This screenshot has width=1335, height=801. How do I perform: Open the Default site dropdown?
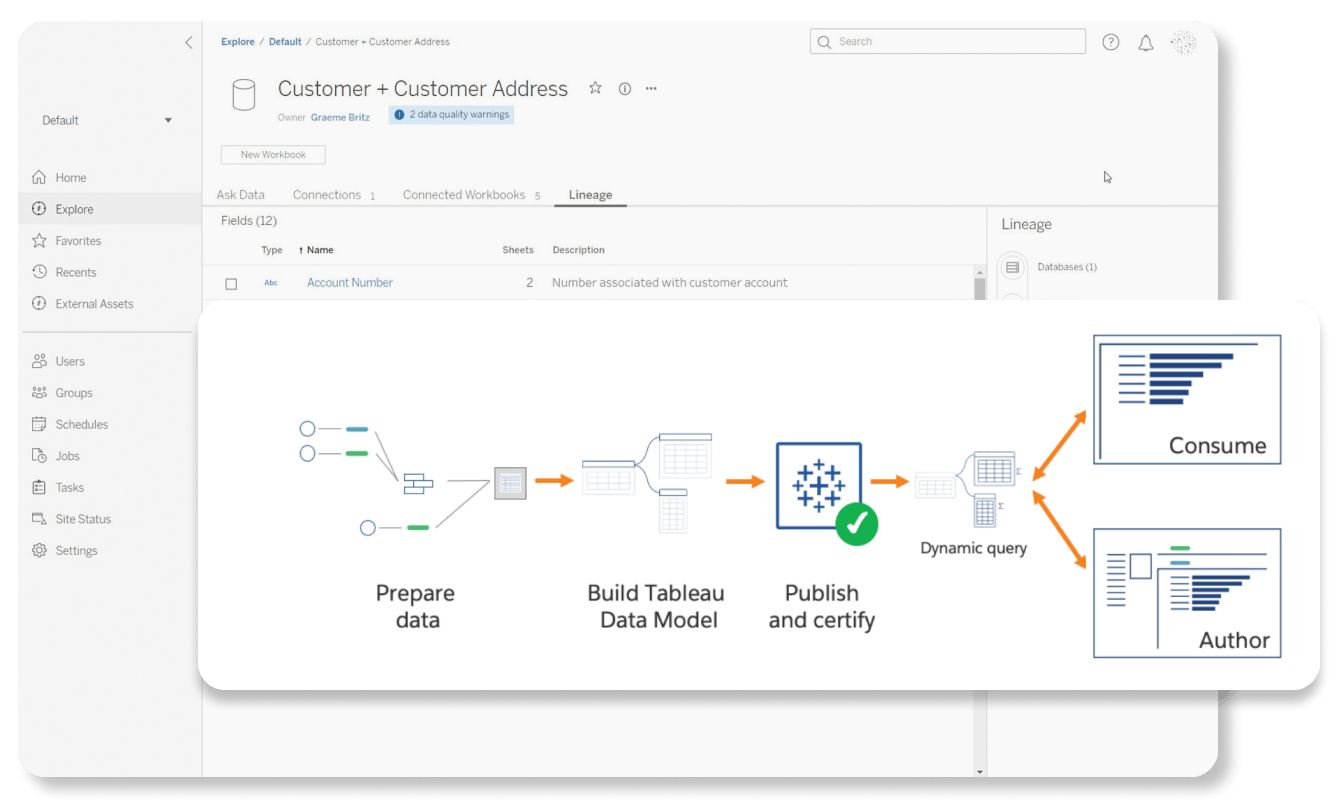click(107, 120)
